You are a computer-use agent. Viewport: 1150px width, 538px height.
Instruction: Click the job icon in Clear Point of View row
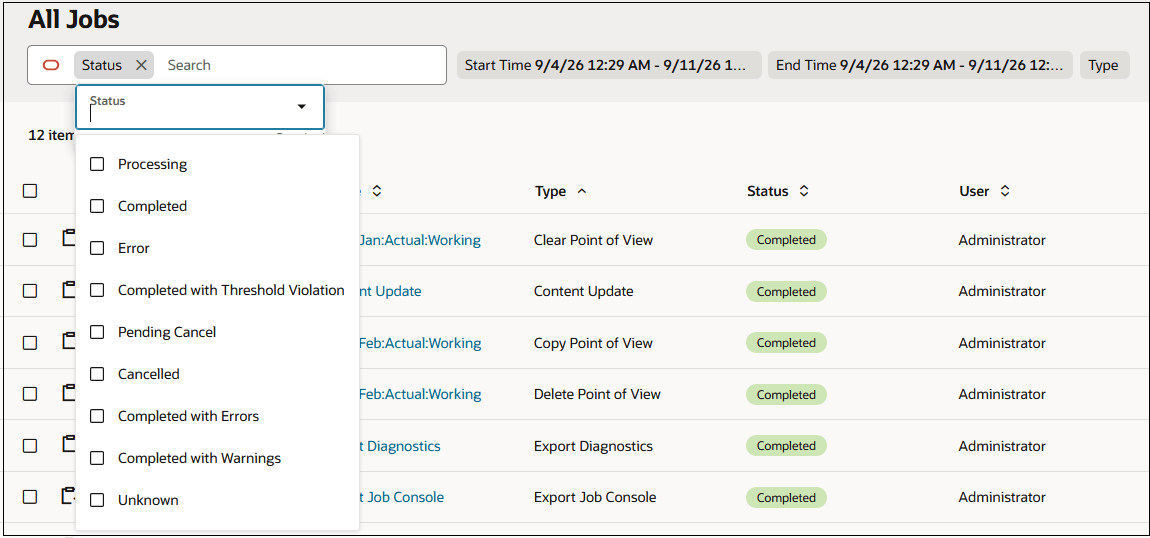point(68,237)
